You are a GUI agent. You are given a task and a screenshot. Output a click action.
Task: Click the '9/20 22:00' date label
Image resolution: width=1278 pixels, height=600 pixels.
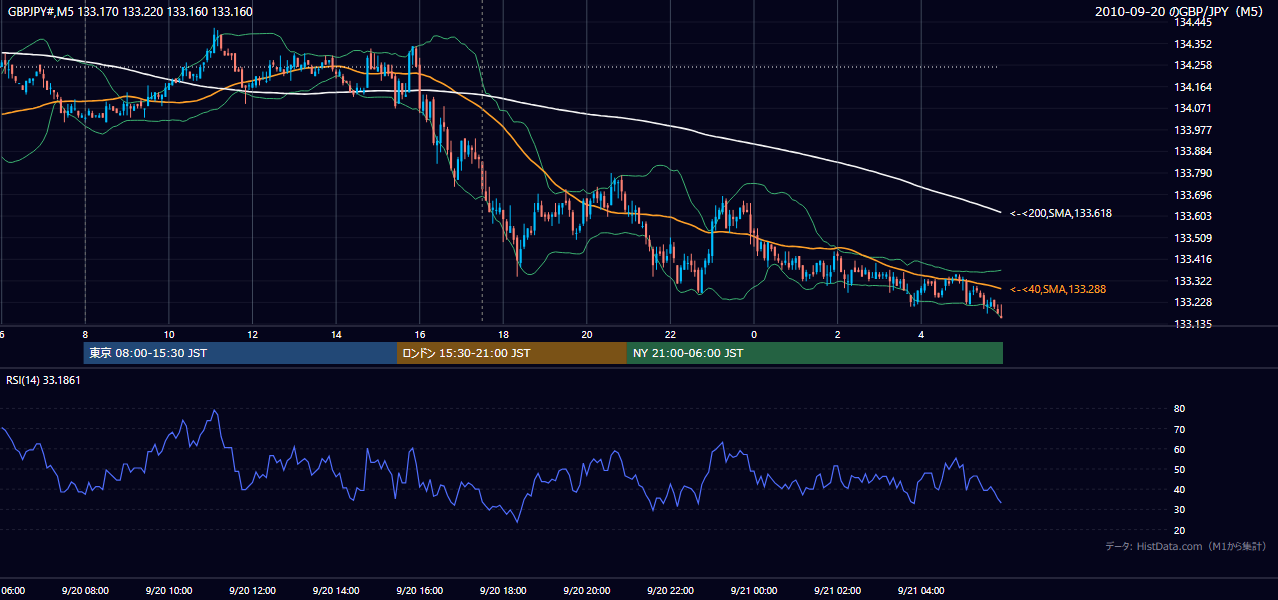click(669, 591)
